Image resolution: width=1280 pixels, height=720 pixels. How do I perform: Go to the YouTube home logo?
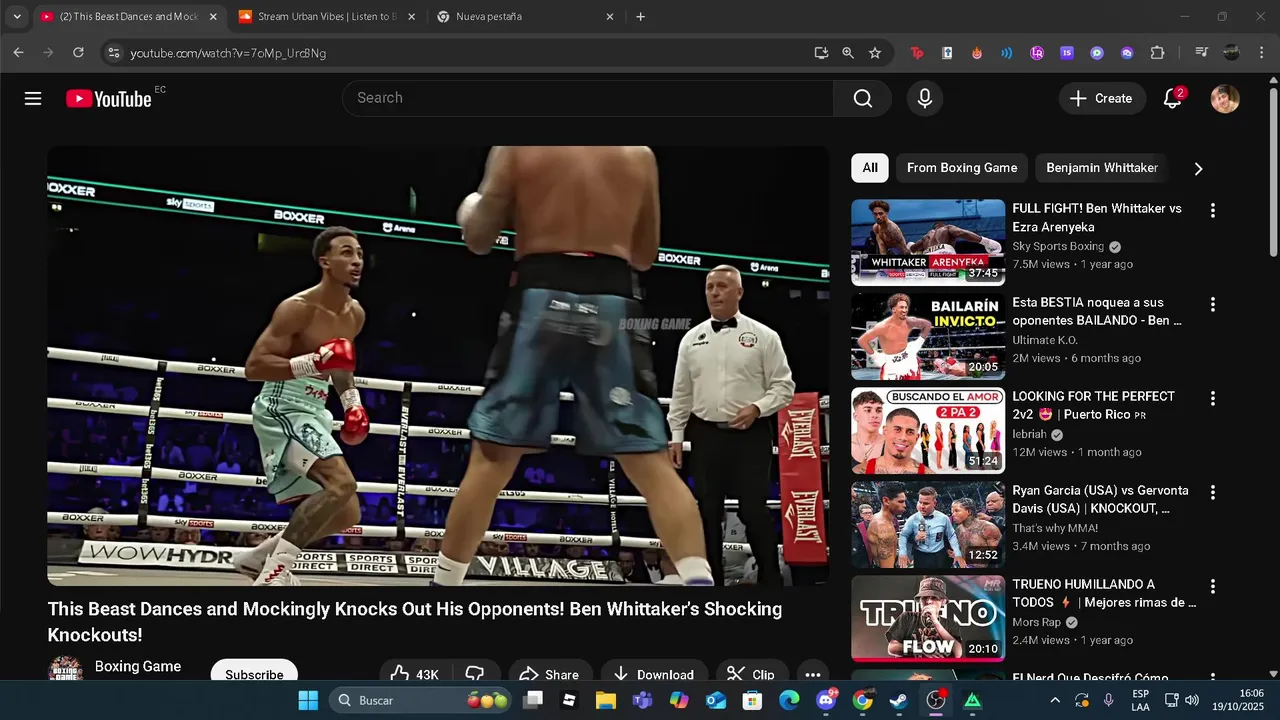click(x=109, y=98)
